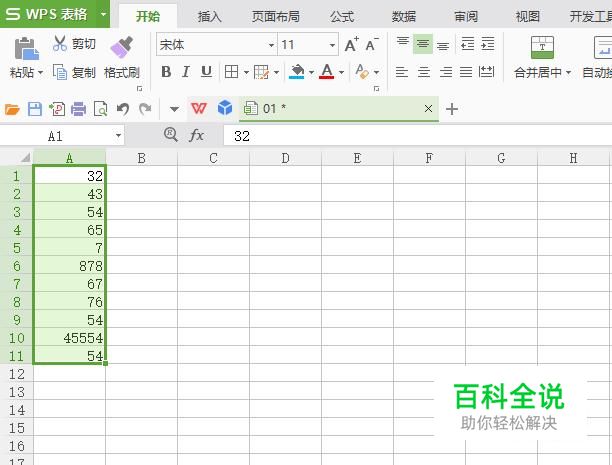612x465 pixels.
Task: Click the draw border table icon
Action: click(261, 72)
